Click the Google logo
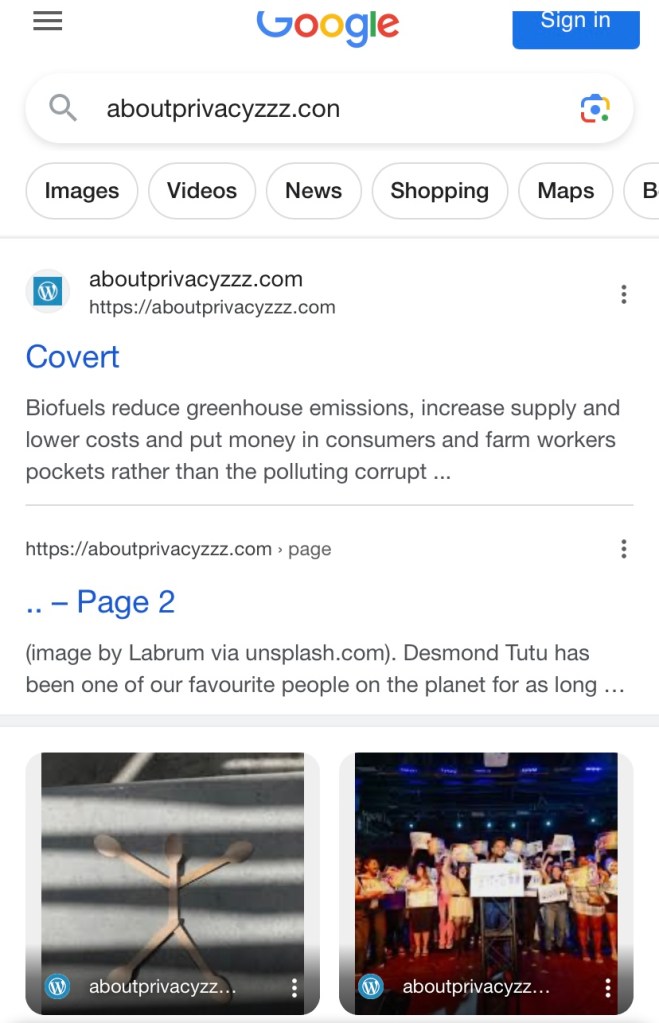659x1023 pixels. 328,24
